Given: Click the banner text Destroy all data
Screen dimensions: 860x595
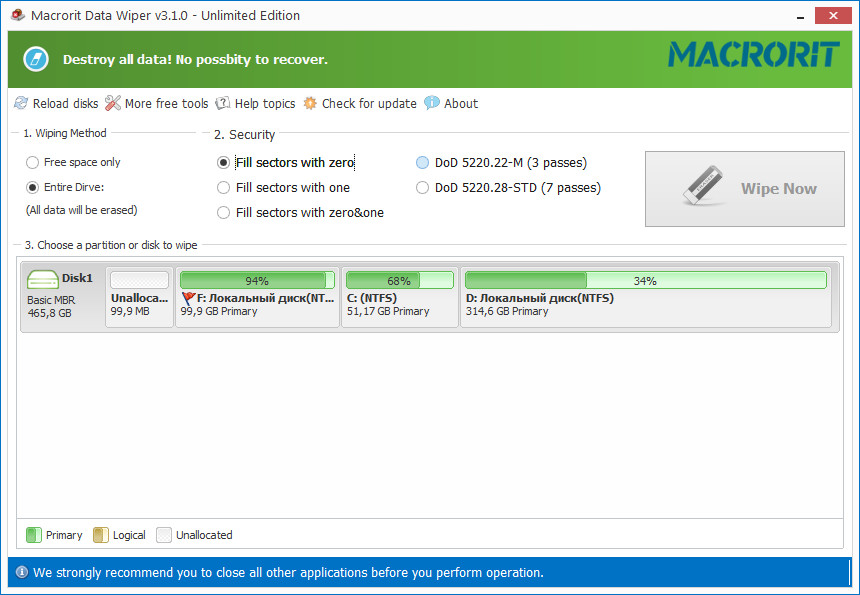Looking at the screenshot, I should tap(195, 59).
